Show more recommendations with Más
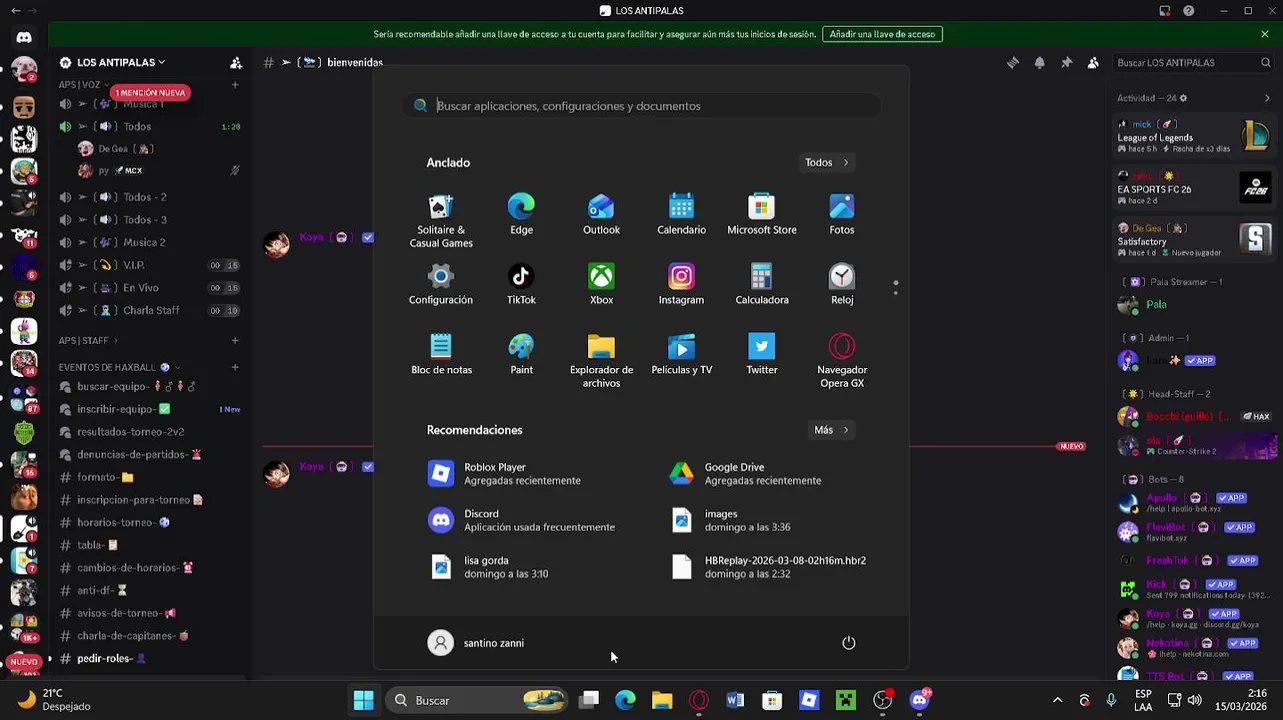The image size is (1283, 720). point(831,430)
